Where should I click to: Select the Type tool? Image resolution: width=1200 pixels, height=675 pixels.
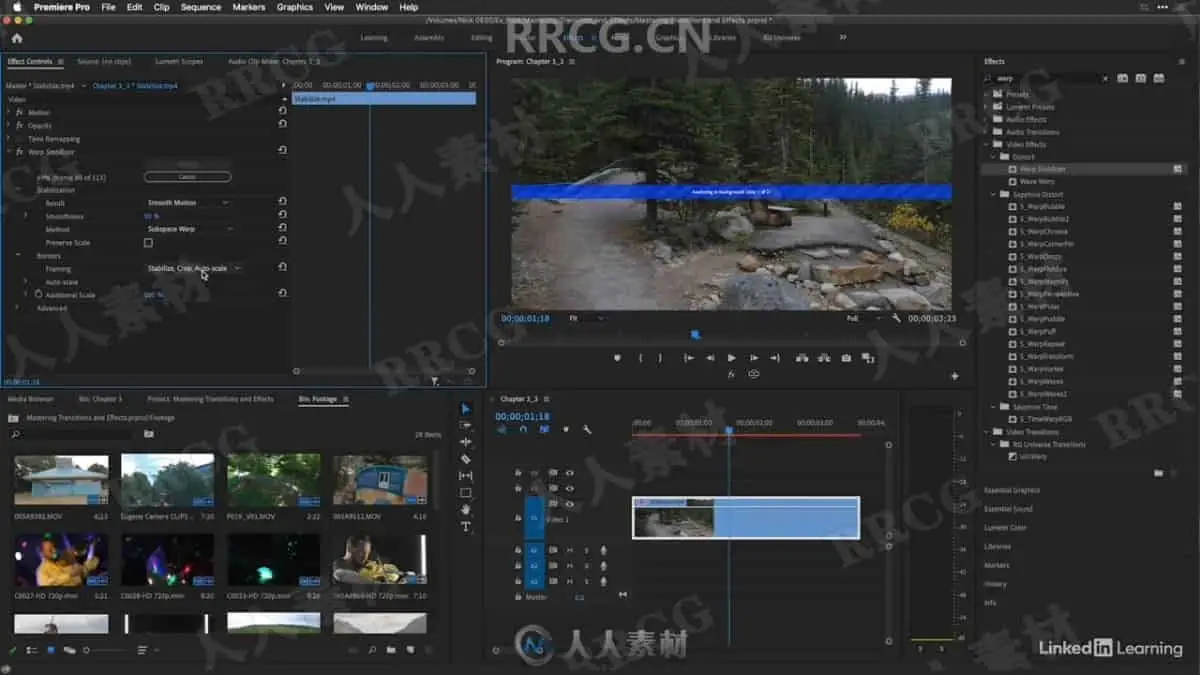coord(465,527)
